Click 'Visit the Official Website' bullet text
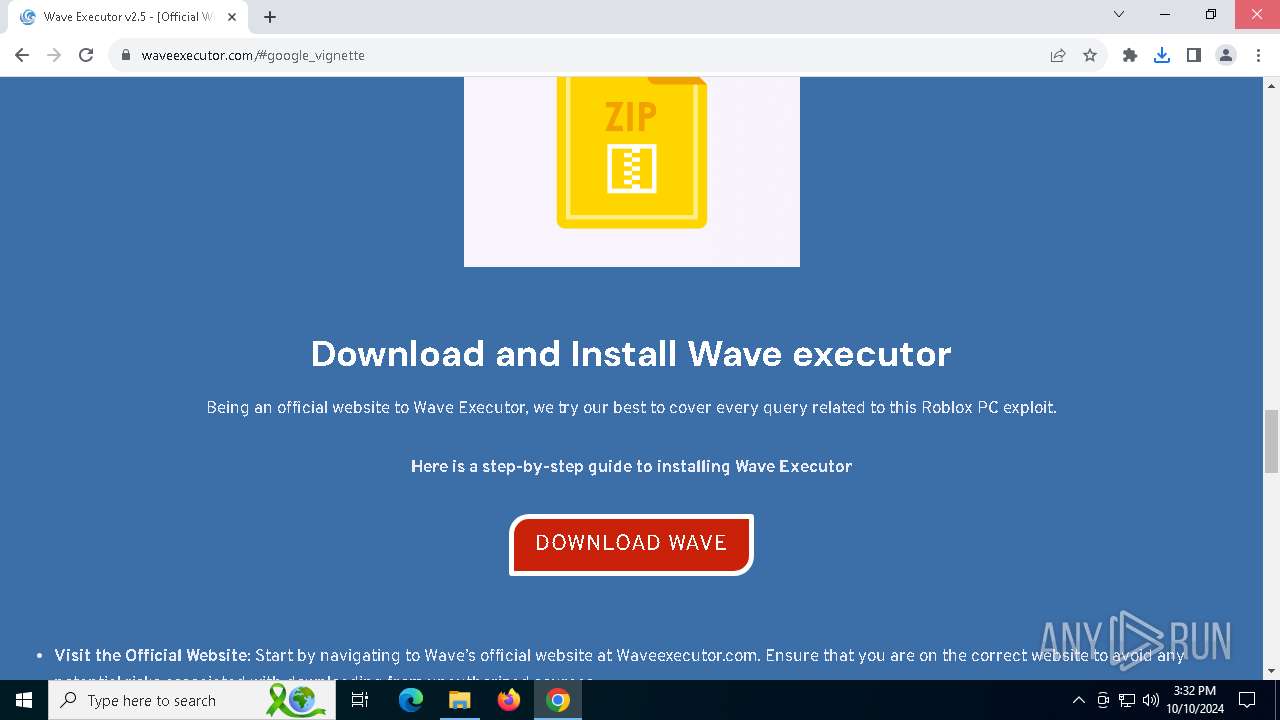 (x=151, y=656)
